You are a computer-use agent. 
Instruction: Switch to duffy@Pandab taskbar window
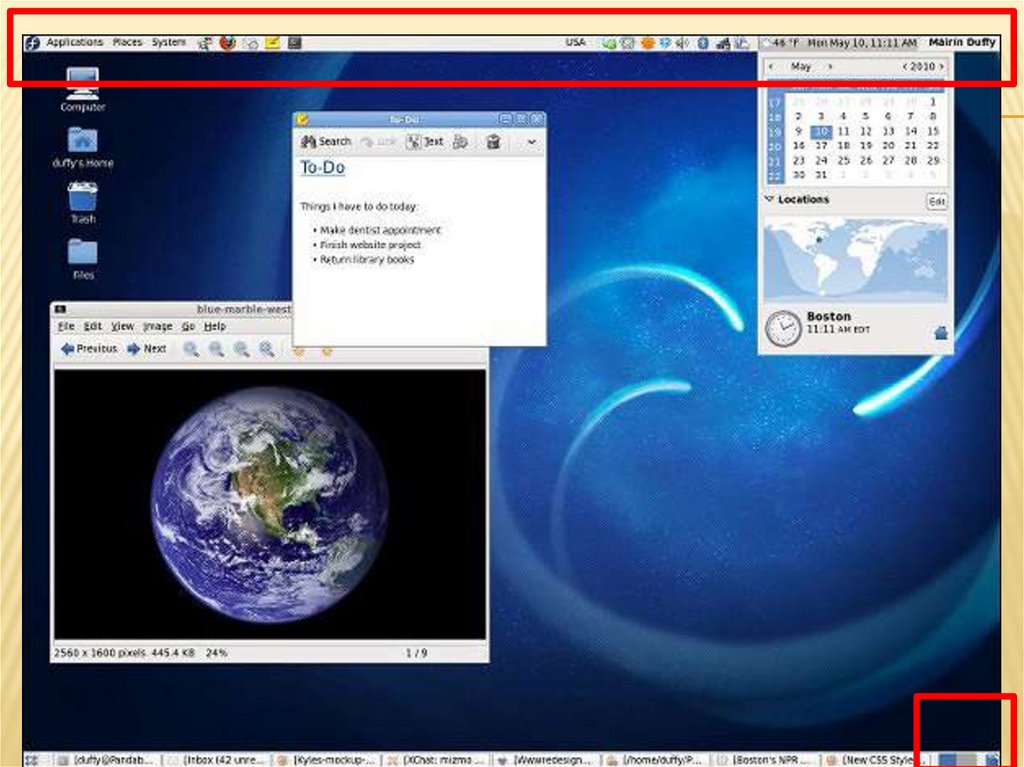pos(106,760)
